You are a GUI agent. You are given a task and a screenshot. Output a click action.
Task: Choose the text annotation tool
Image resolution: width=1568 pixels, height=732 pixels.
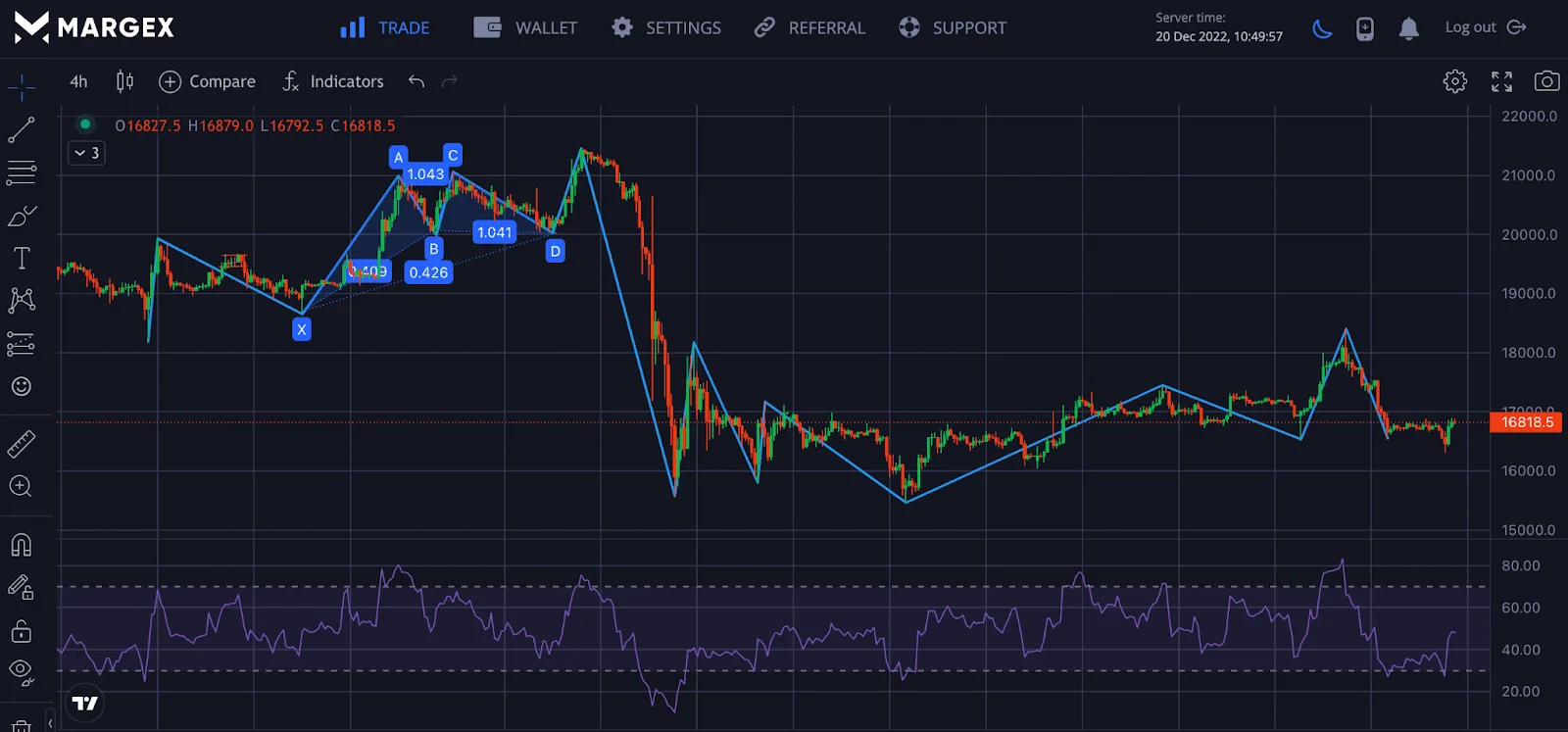(22, 258)
